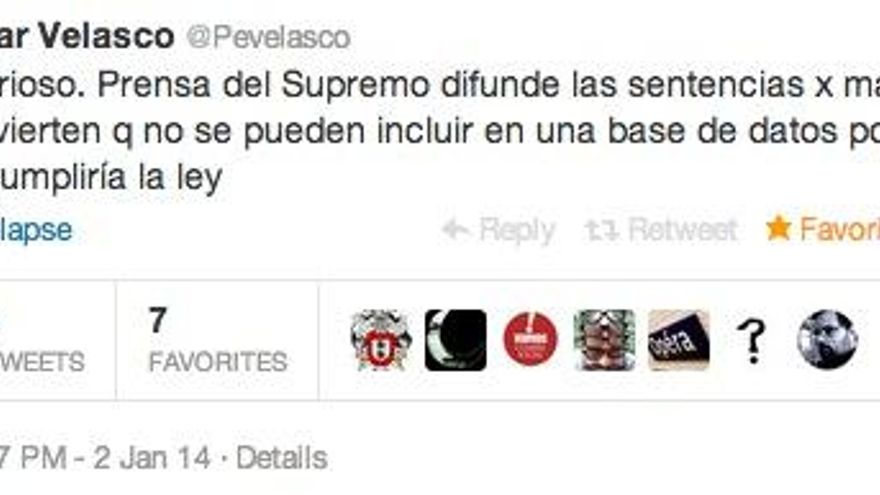Click the Retweet arrows icon

click(602, 230)
